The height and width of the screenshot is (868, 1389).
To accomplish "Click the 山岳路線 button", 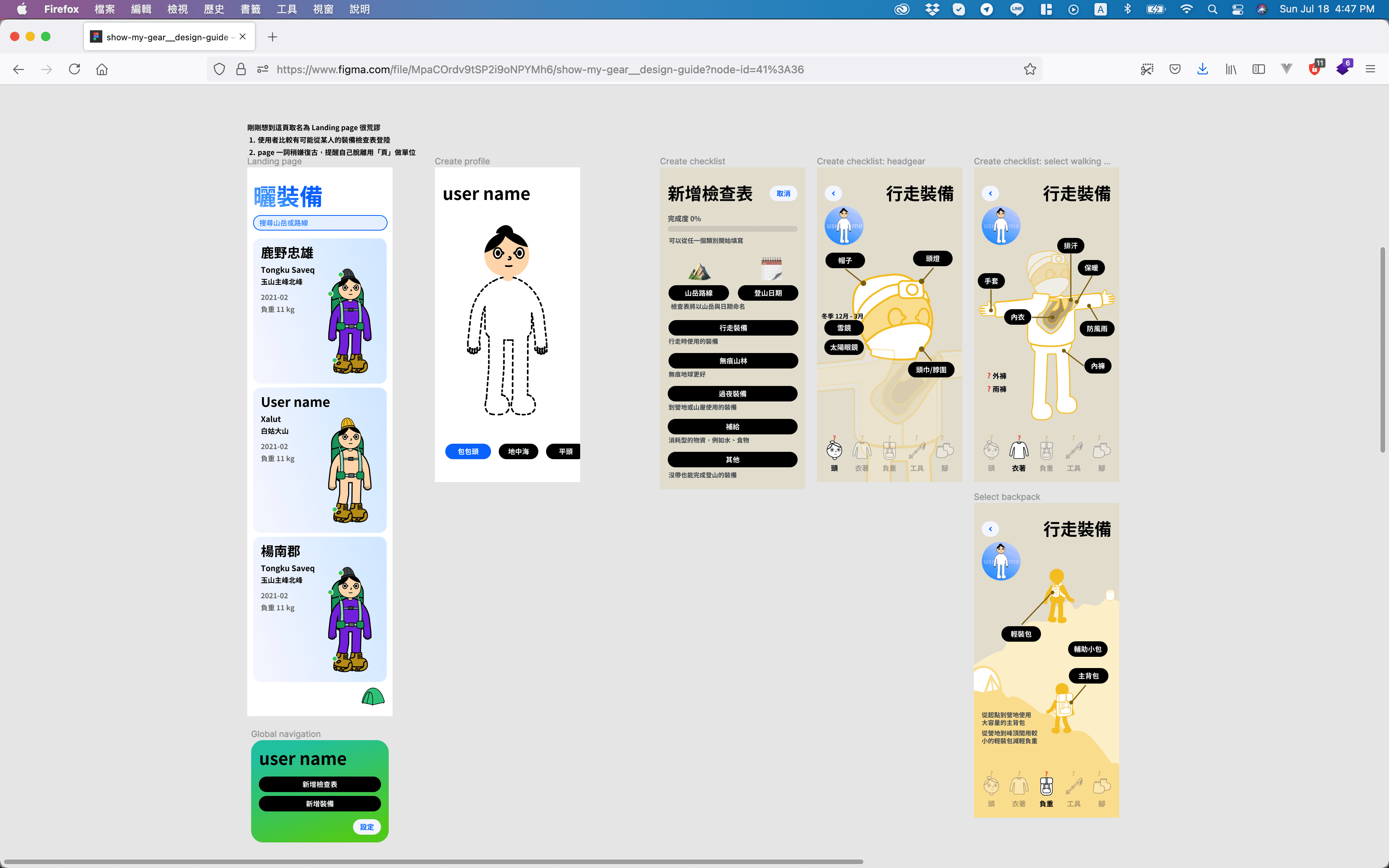I will (698, 293).
